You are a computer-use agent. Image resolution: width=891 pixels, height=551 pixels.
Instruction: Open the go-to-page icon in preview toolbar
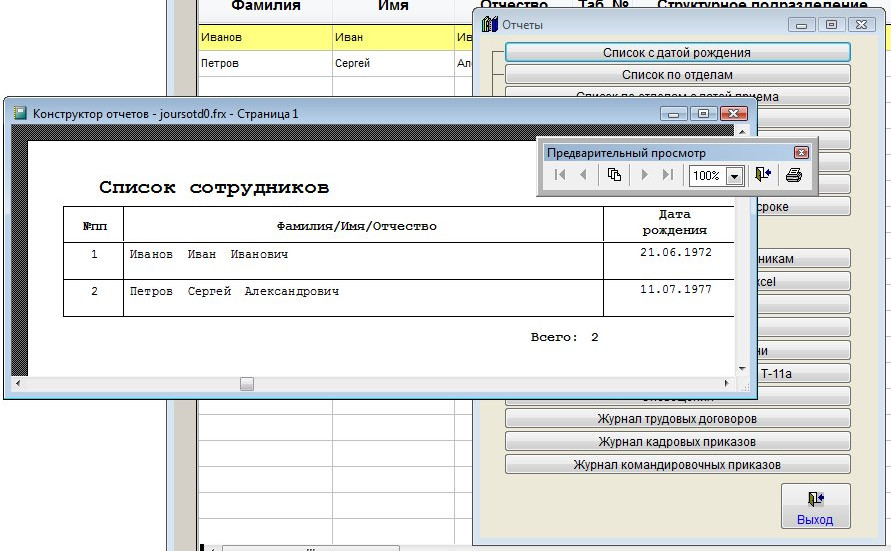tap(614, 175)
